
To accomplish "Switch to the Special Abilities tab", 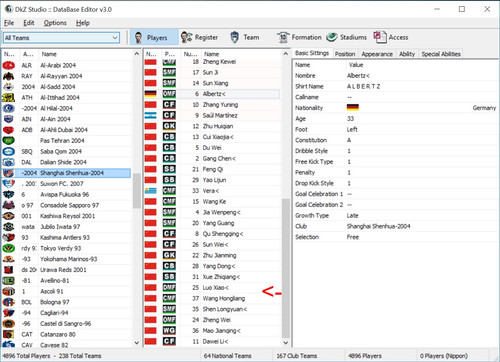I will coord(441,54).
